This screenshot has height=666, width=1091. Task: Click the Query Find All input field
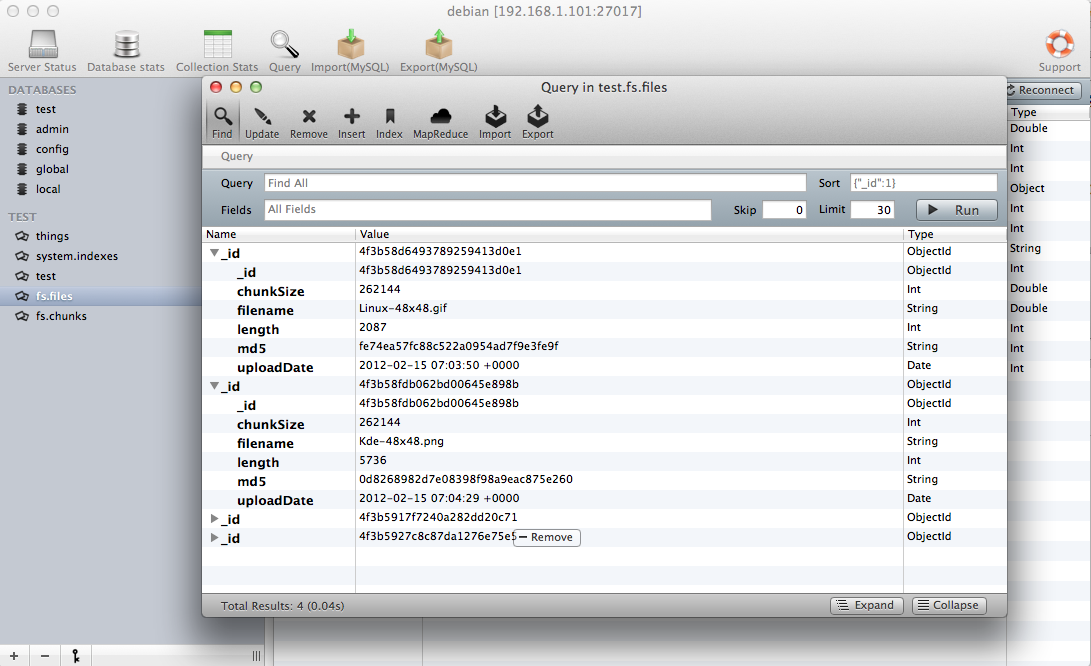pyautogui.click(x=535, y=183)
